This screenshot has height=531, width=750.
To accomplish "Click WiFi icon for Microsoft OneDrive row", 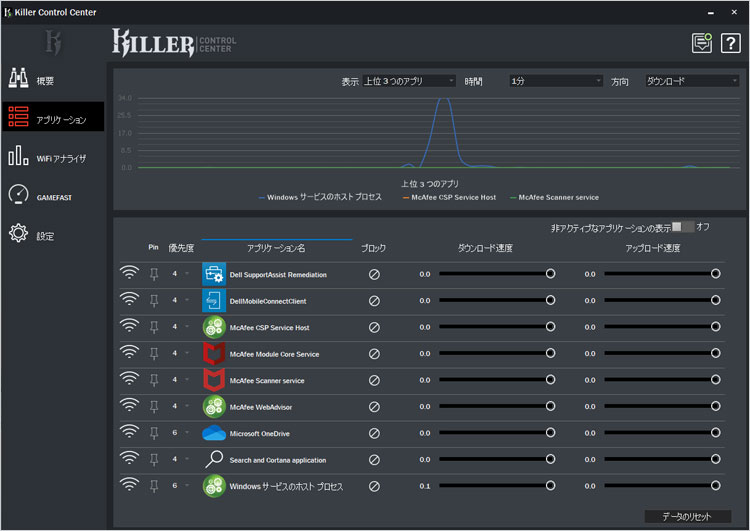I will pos(129,431).
